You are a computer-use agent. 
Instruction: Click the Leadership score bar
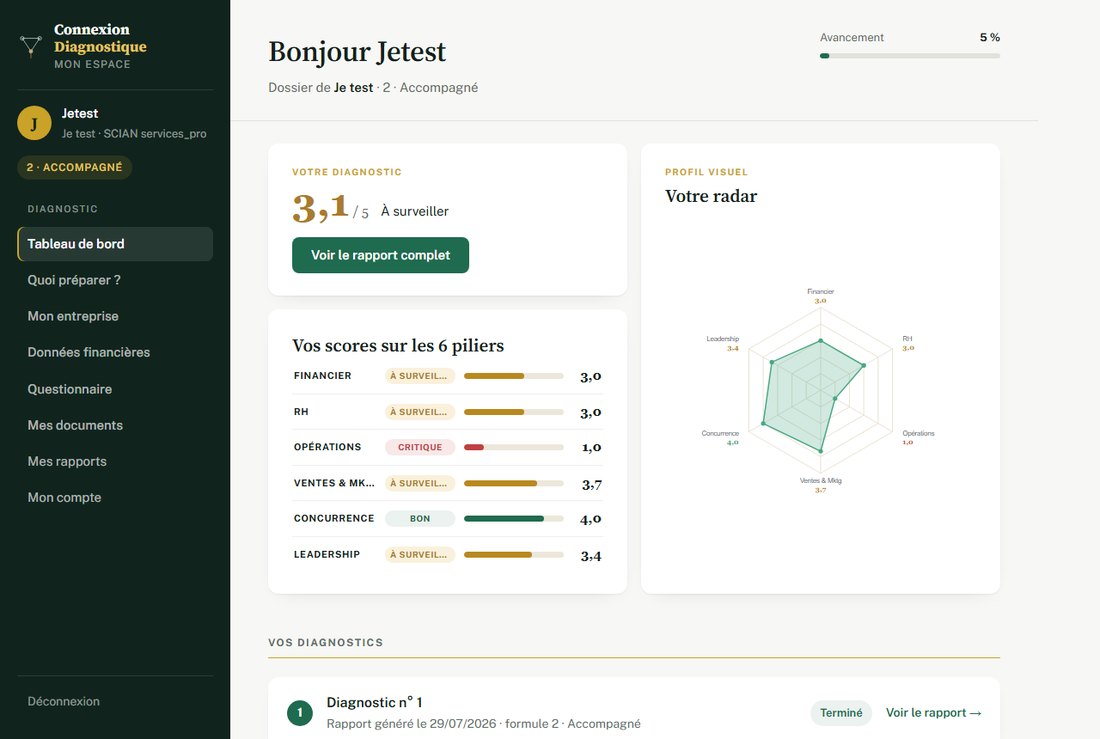point(514,554)
